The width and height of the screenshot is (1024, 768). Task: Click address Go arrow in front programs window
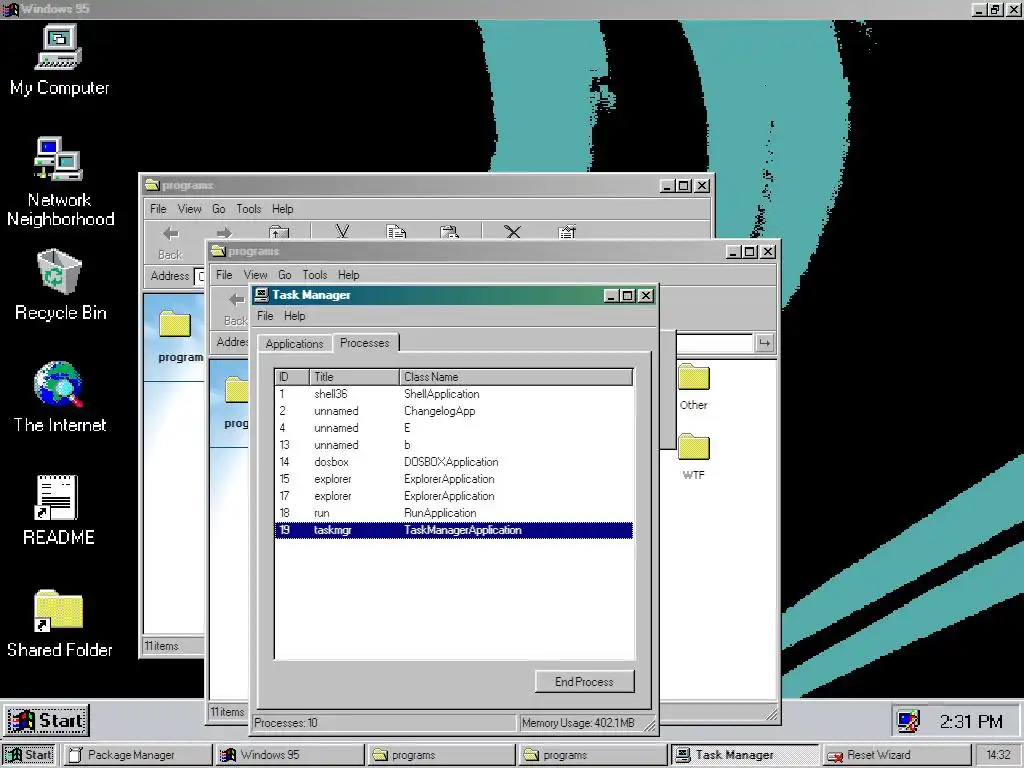764,343
